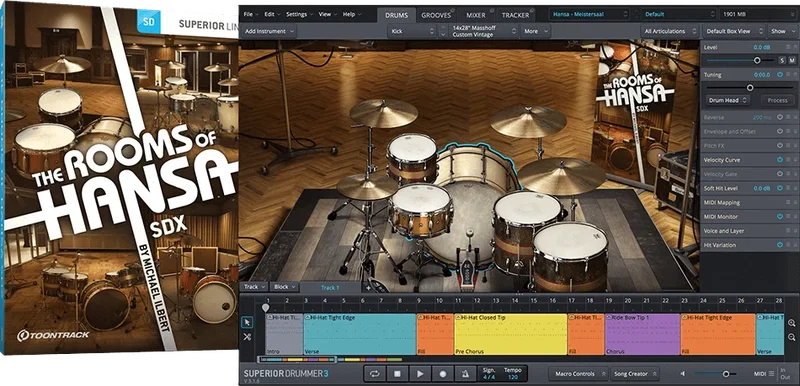Toggle the Soft Hit Level power button

coord(780,188)
